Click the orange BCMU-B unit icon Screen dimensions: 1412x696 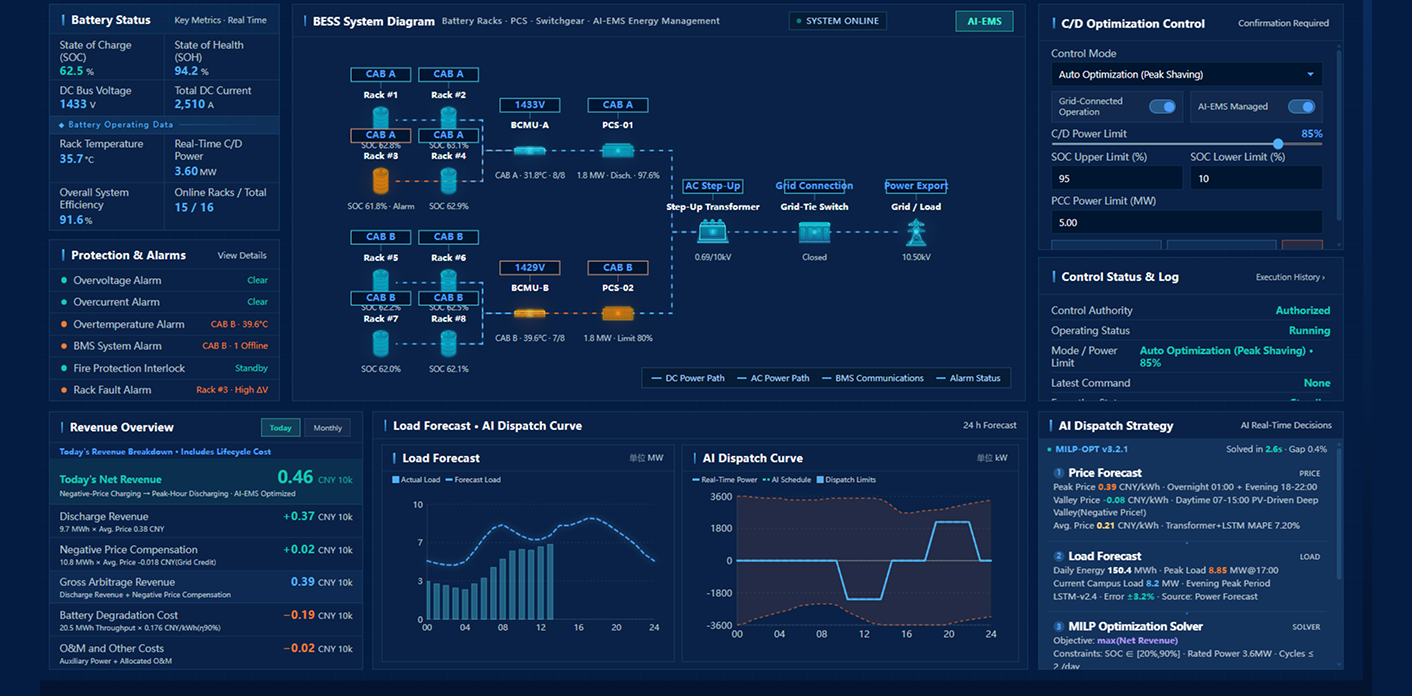(530, 314)
